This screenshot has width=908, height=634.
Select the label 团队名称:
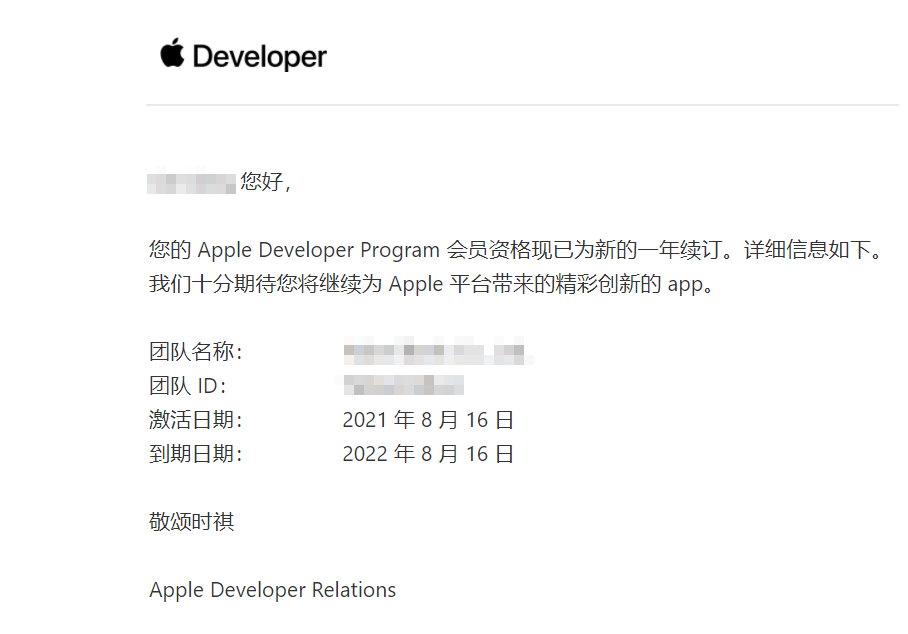coord(195,351)
